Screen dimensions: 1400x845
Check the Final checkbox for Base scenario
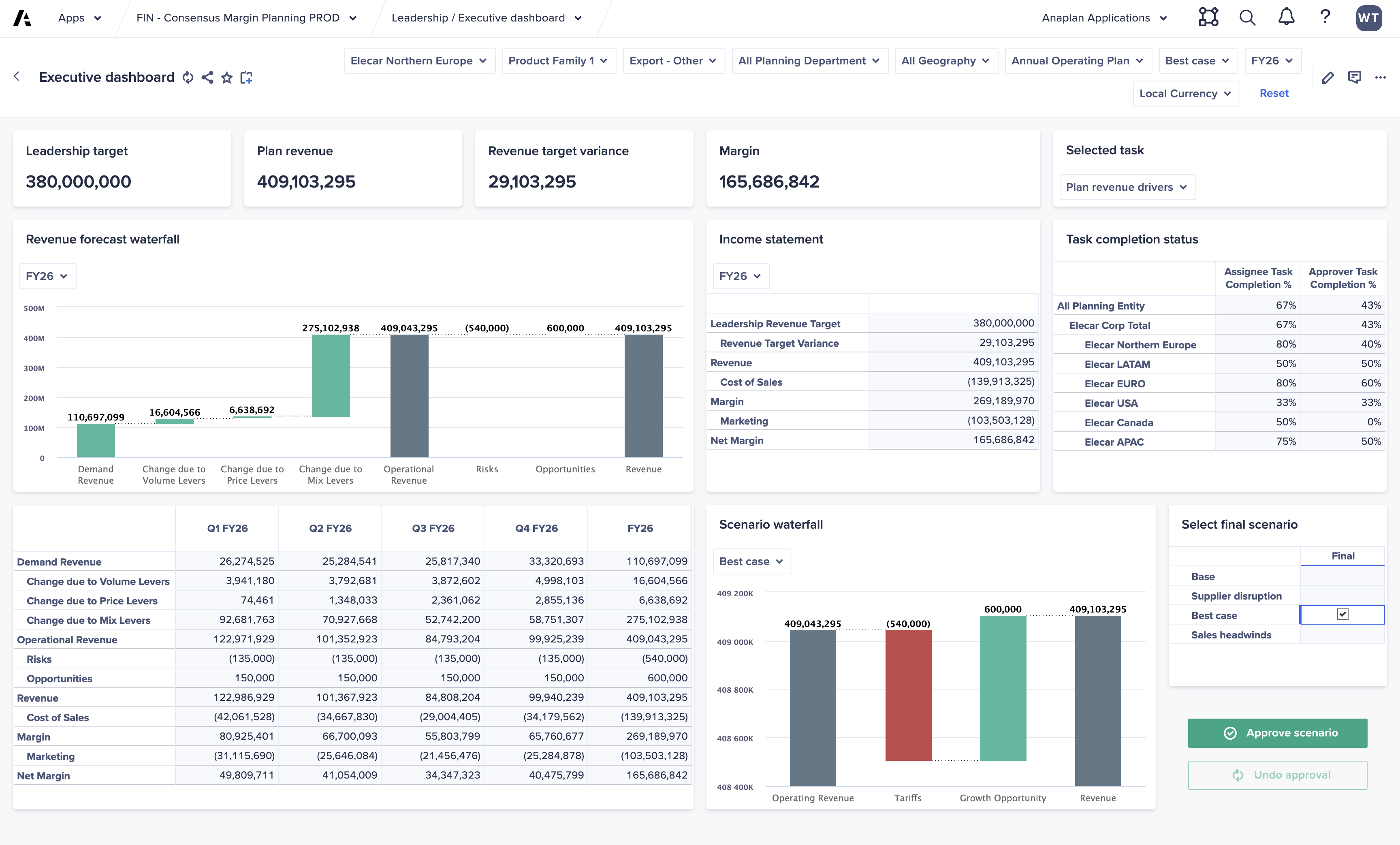pyautogui.click(x=1342, y=576)
